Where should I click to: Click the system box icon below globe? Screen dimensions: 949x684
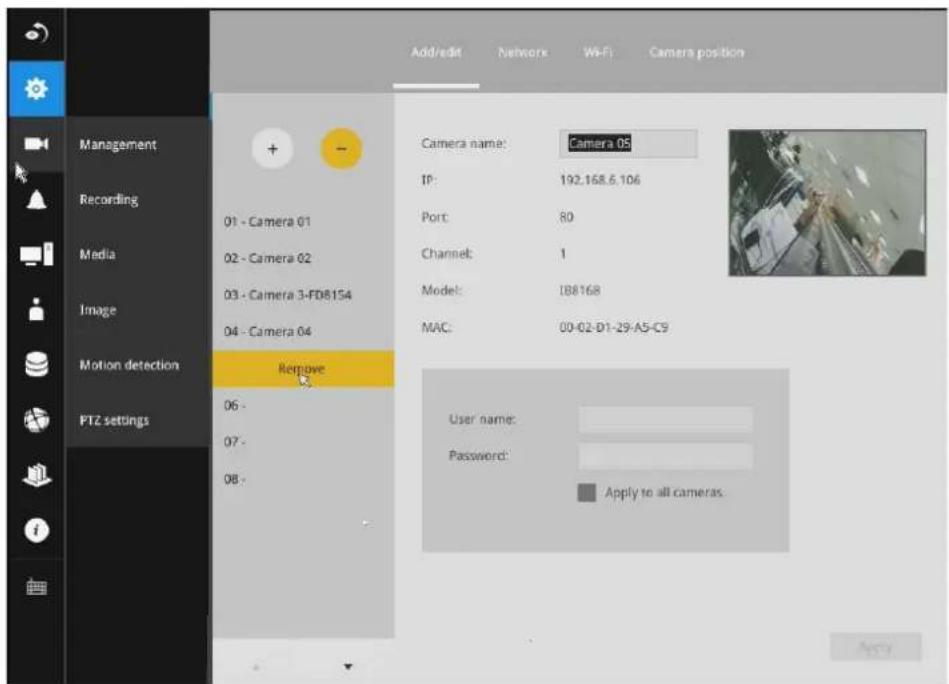tap(36, 475)
